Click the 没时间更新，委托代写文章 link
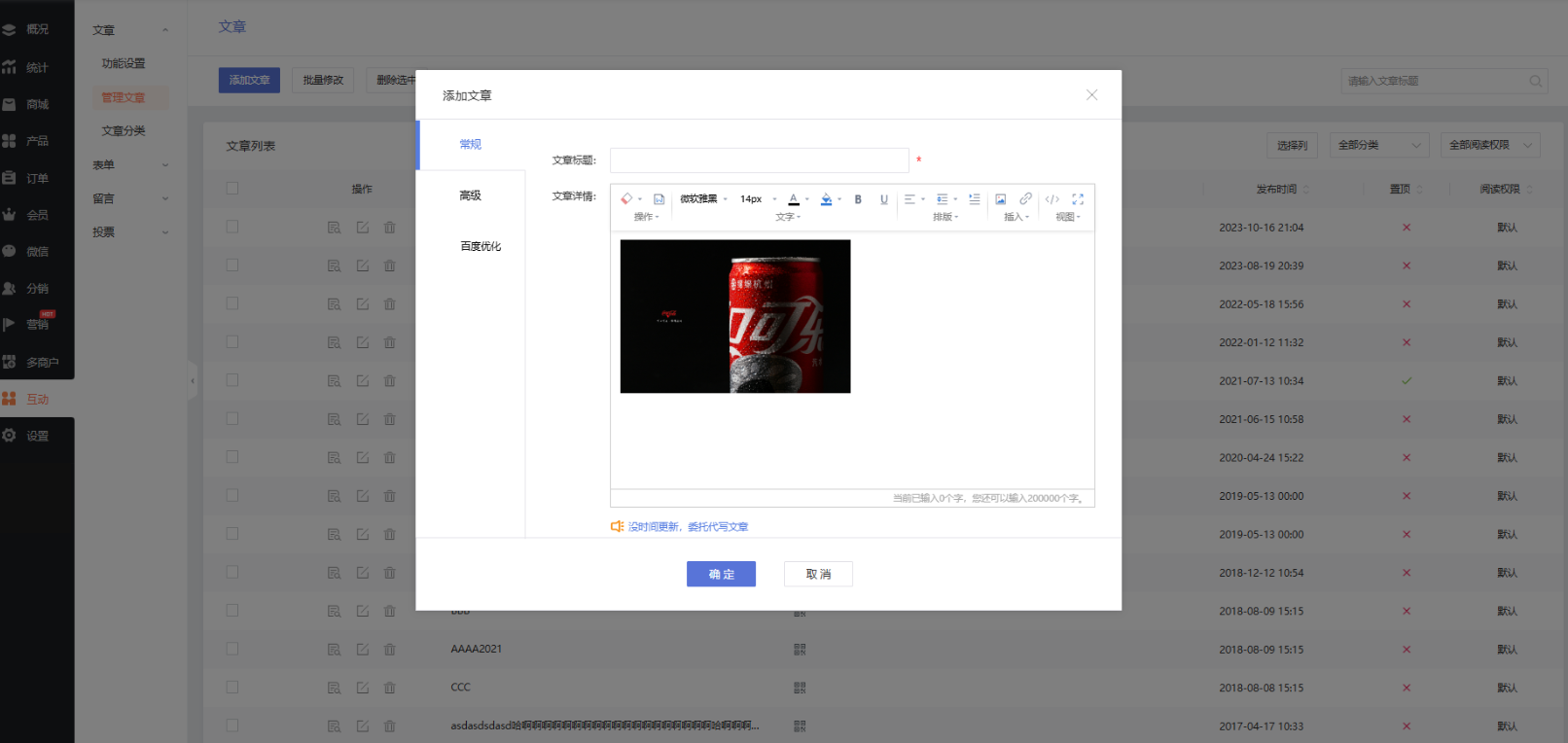This screenshot has height=743, width=1568. 688,526
